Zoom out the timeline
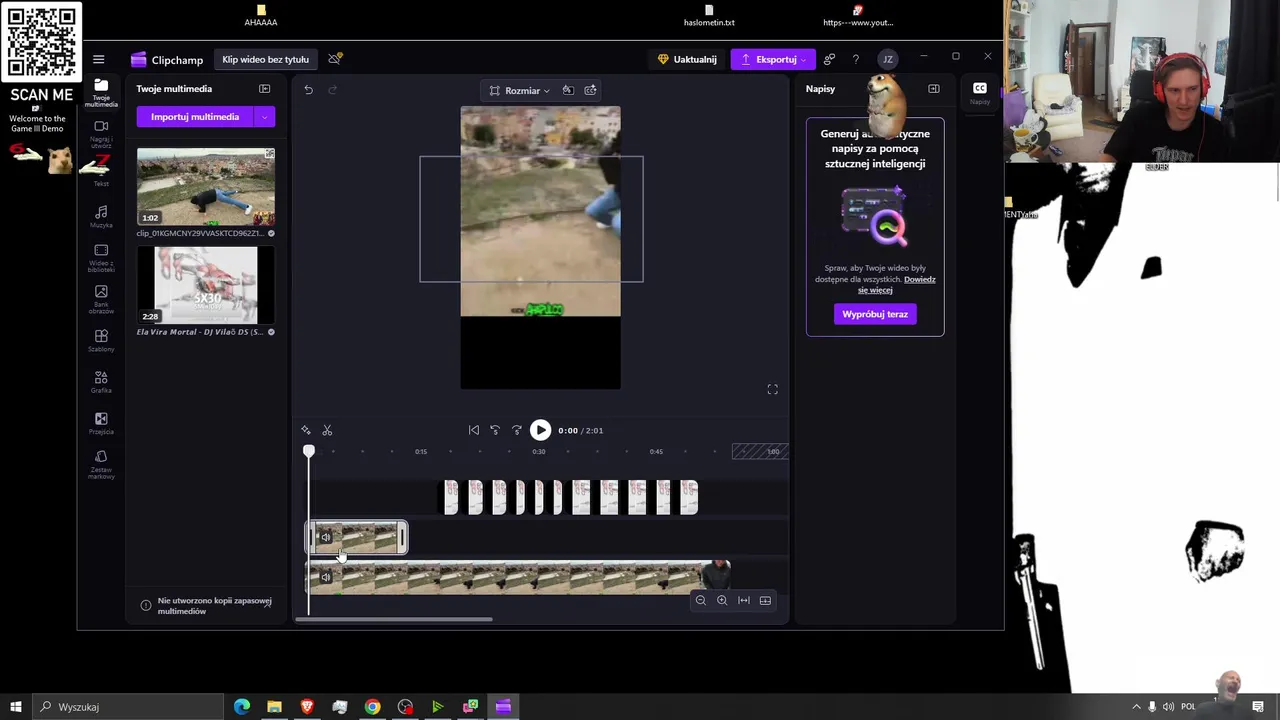The image size is (1280, 720). pyautogui.click(x=700, y=600)
